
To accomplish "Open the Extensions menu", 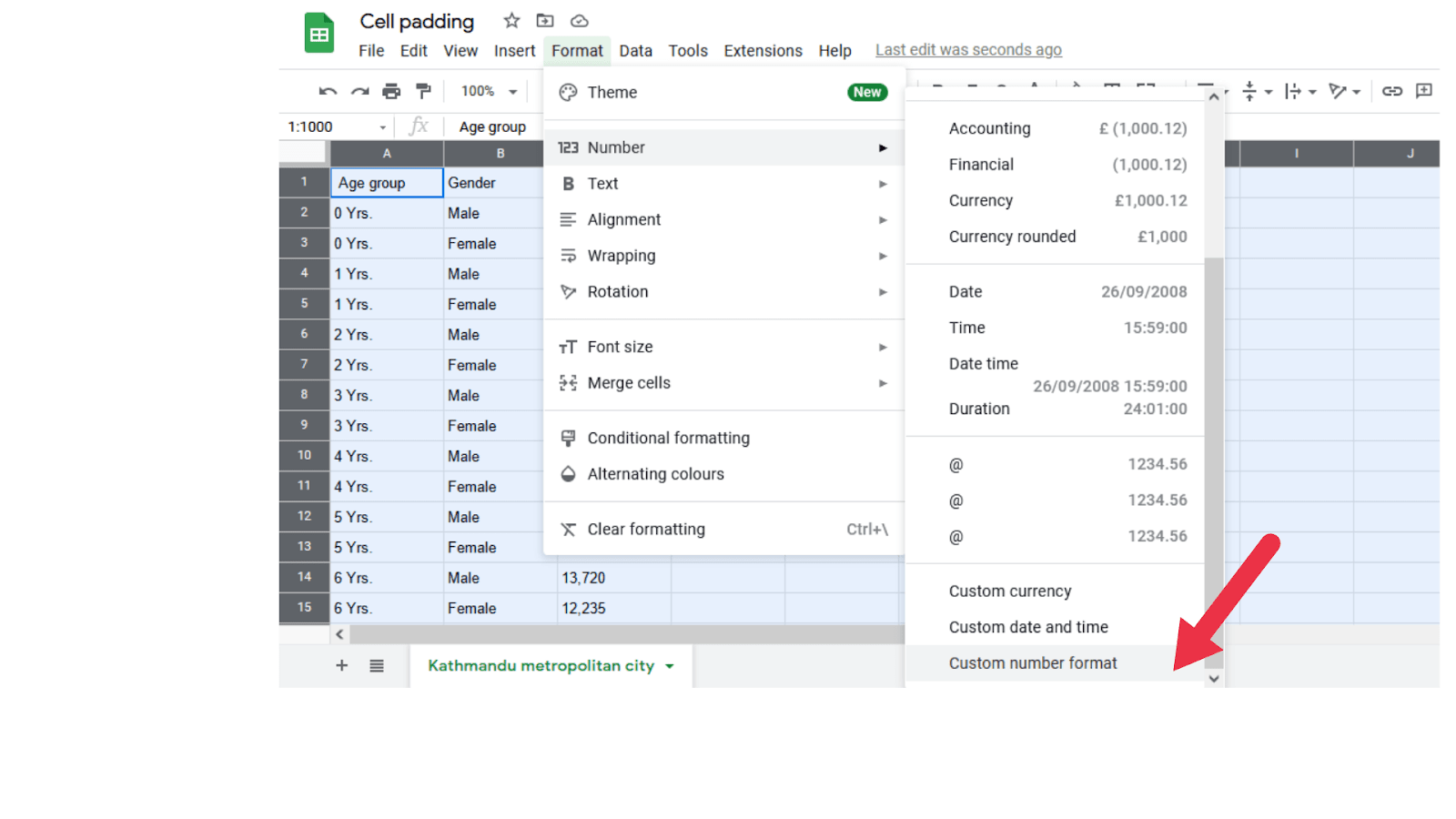I will click(763, 50).
